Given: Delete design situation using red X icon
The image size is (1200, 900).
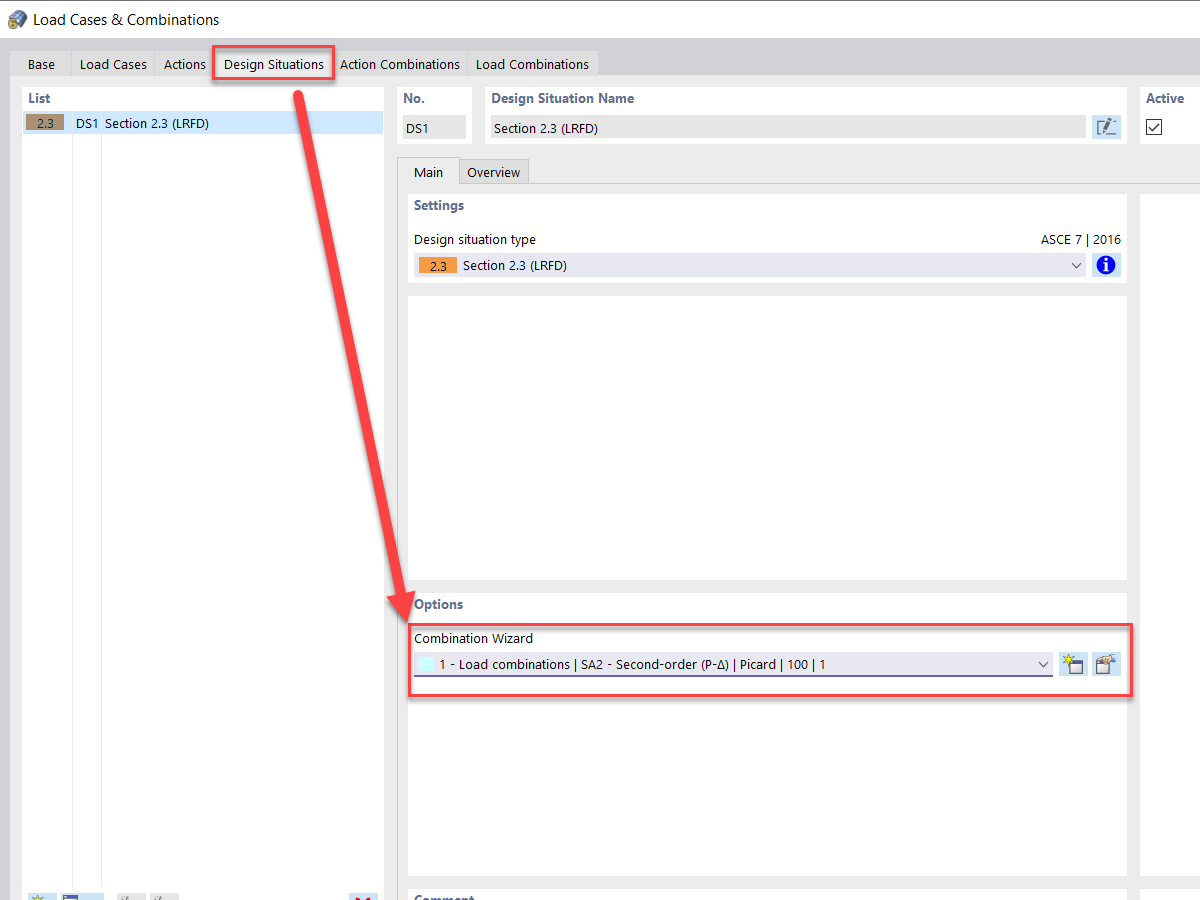Looking at the screenshot, I should coord(362,897).
